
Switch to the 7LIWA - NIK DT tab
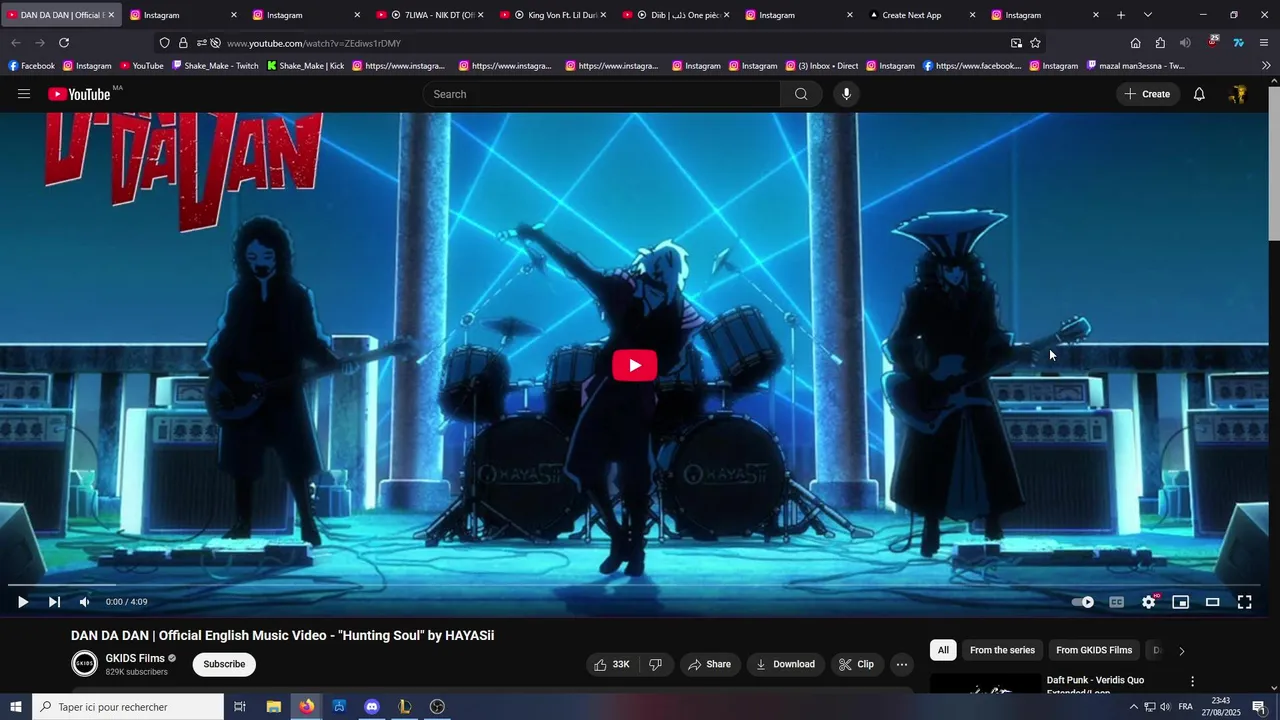click(x=430, y=15)
